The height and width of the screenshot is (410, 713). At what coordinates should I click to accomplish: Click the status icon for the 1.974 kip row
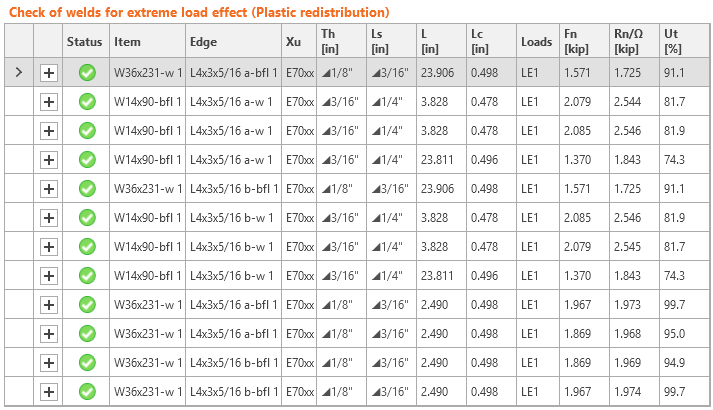(87, 391)
